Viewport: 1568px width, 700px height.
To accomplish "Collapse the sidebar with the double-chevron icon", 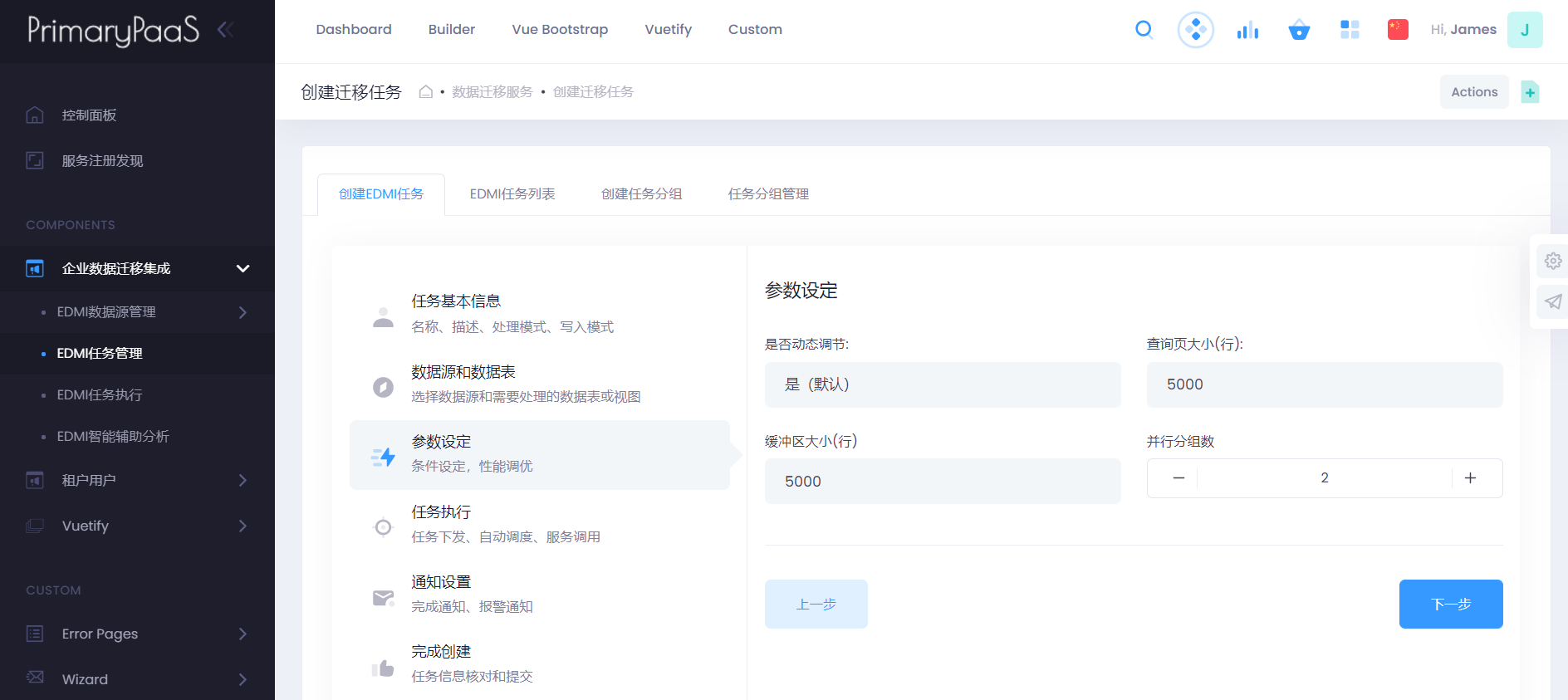I will click(225, 30).
